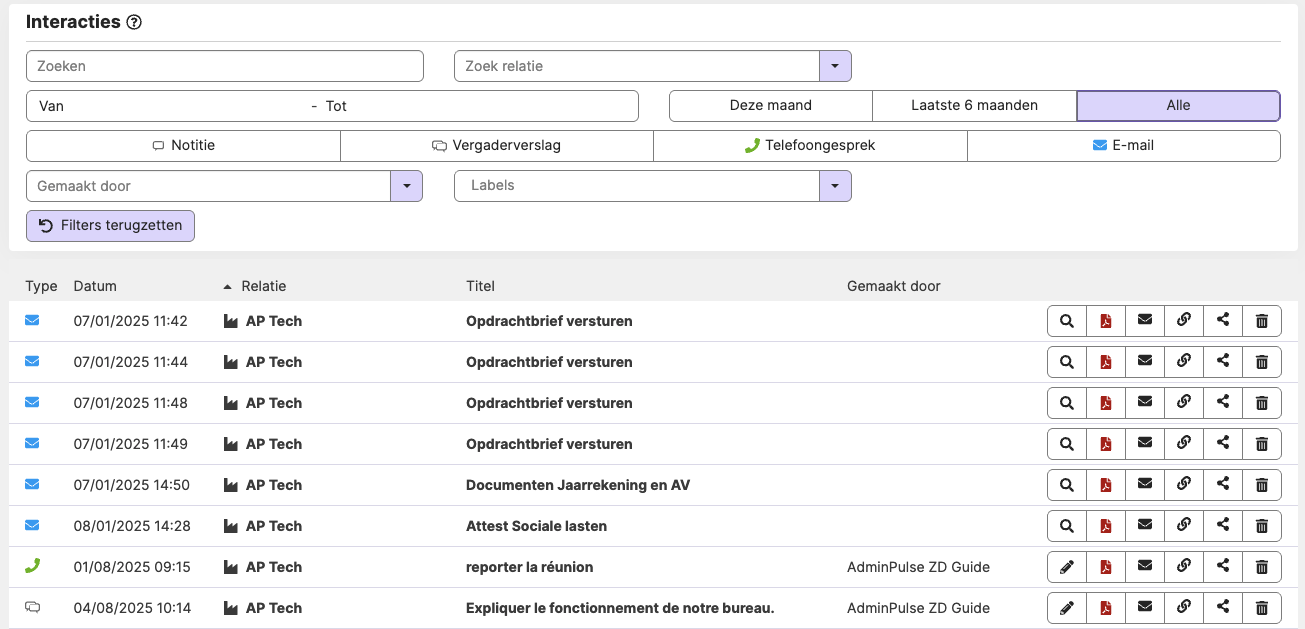1305x629 pixels.
Task: Edit the reporter la réunion interaction
Action: (x=1067, y=567)
